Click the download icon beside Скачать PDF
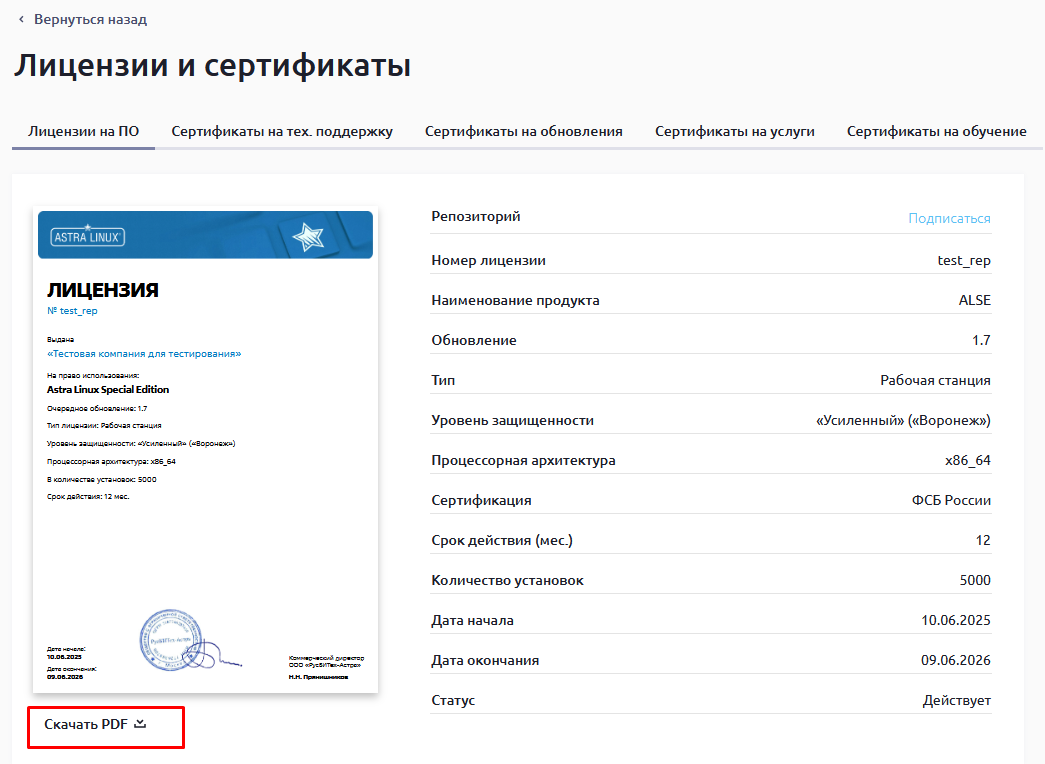Viewport: 1045px width, 764px height. click(x=140, y=724)
